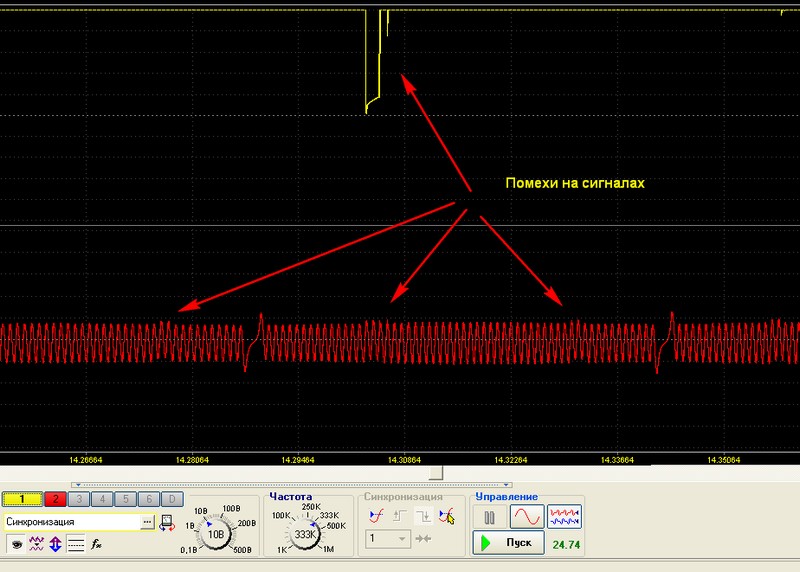The width and height of the screenshot is (800, 572).
Task: Click the 1M mark on frequency knob
Action: (x=329, y=550)
